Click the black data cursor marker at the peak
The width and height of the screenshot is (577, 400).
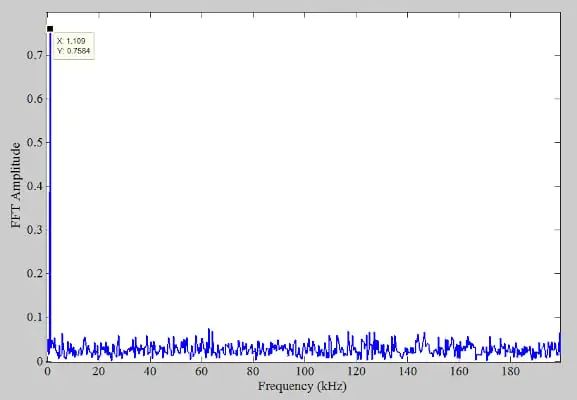pos(50,29)
